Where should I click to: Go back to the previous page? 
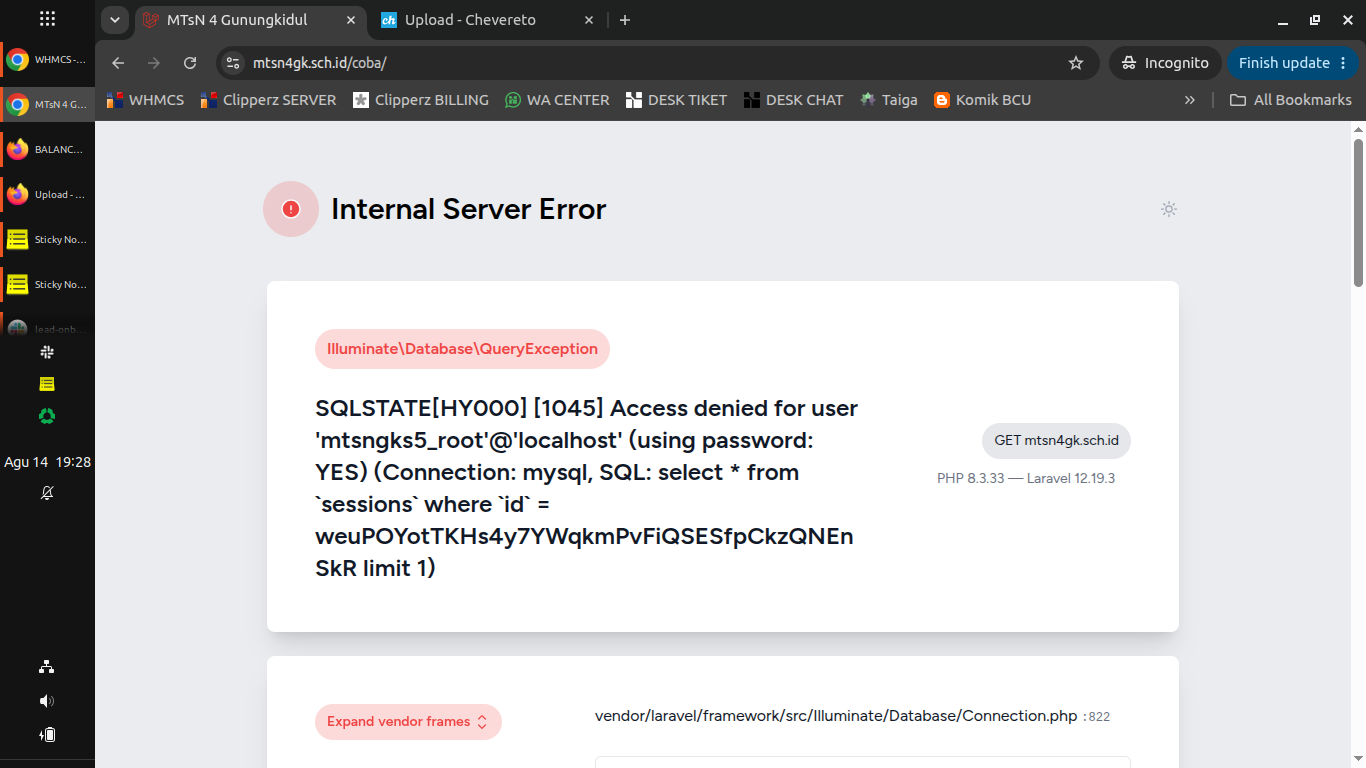[118, 63]
